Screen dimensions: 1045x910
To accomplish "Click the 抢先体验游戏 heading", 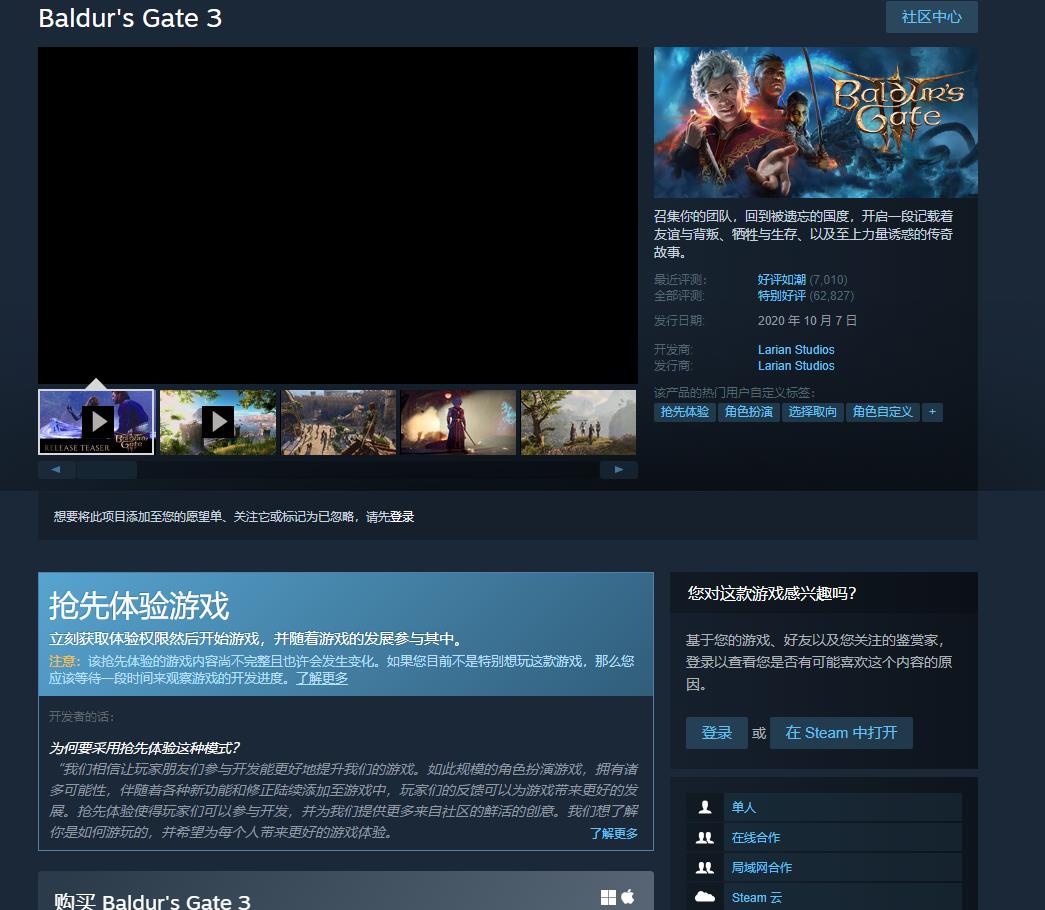I will point(139,606).
